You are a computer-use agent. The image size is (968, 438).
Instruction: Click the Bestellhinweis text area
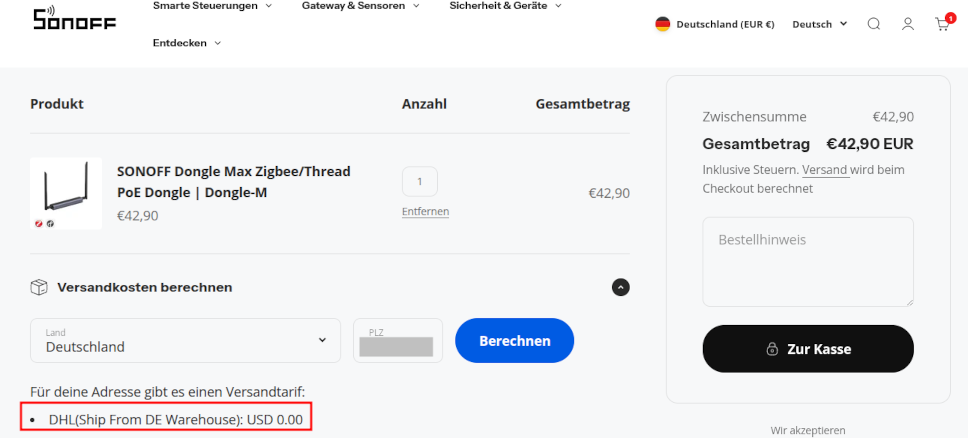pos(808,262)
